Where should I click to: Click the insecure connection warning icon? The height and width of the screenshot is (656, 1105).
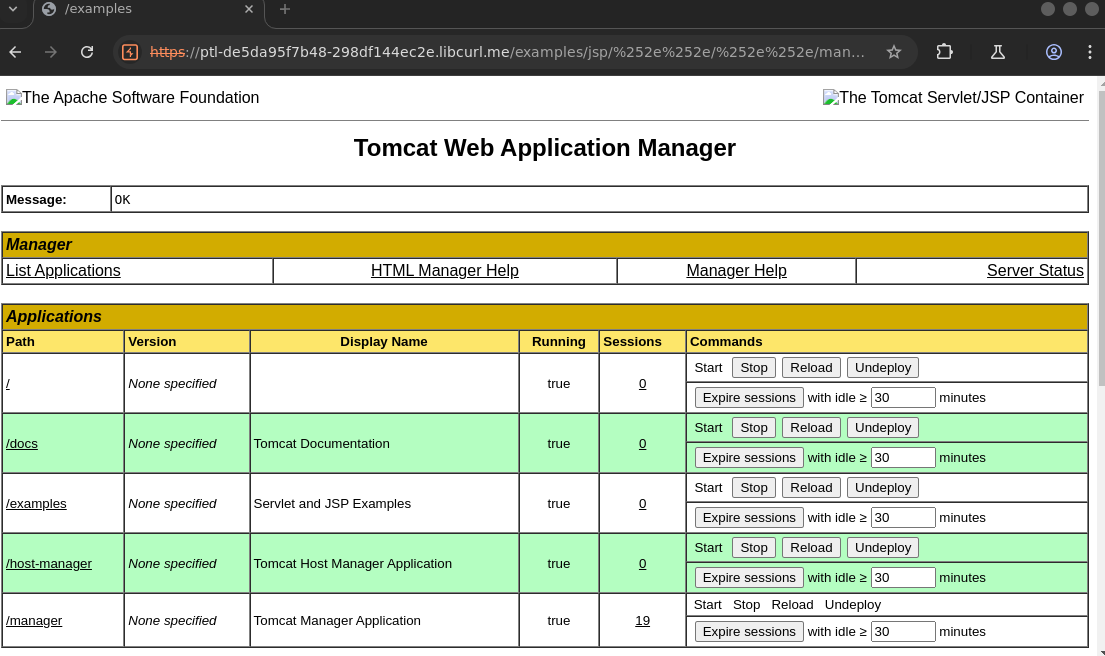coord(130,52)
